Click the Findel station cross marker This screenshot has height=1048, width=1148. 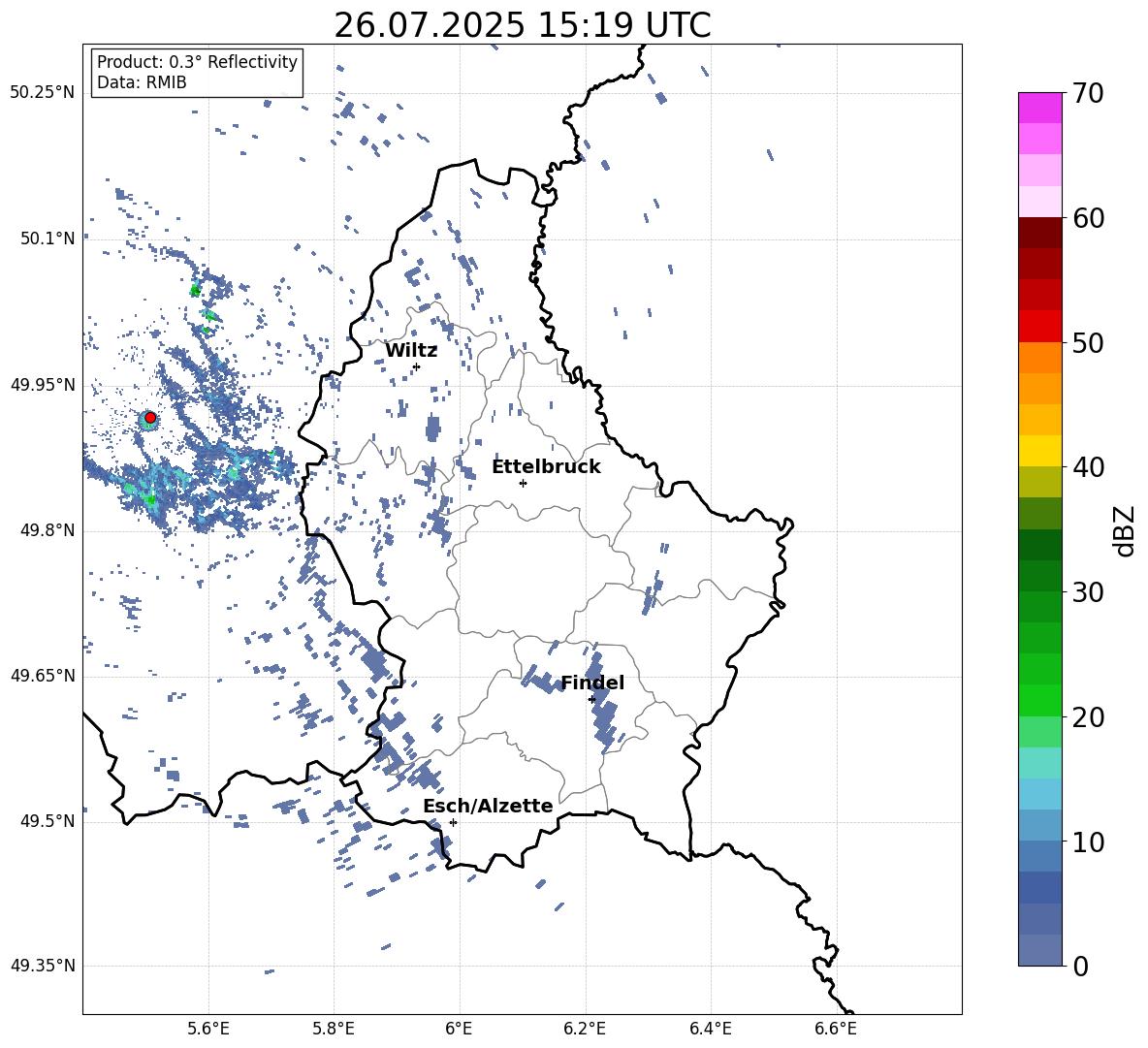(x=591, y=700)
